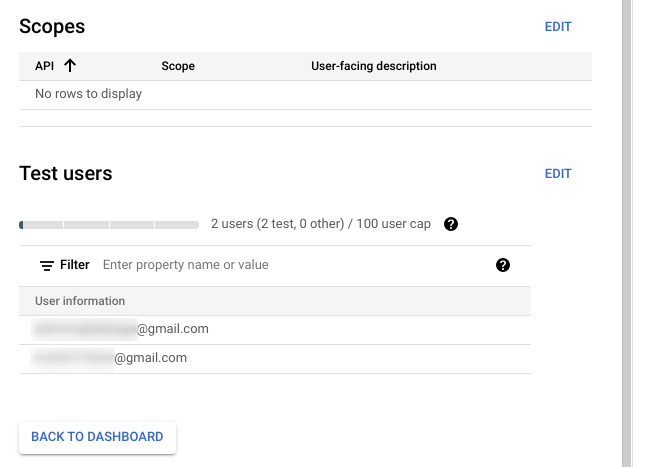Select the second test user email row
This screenshot has width=672, height=467.
110,358
